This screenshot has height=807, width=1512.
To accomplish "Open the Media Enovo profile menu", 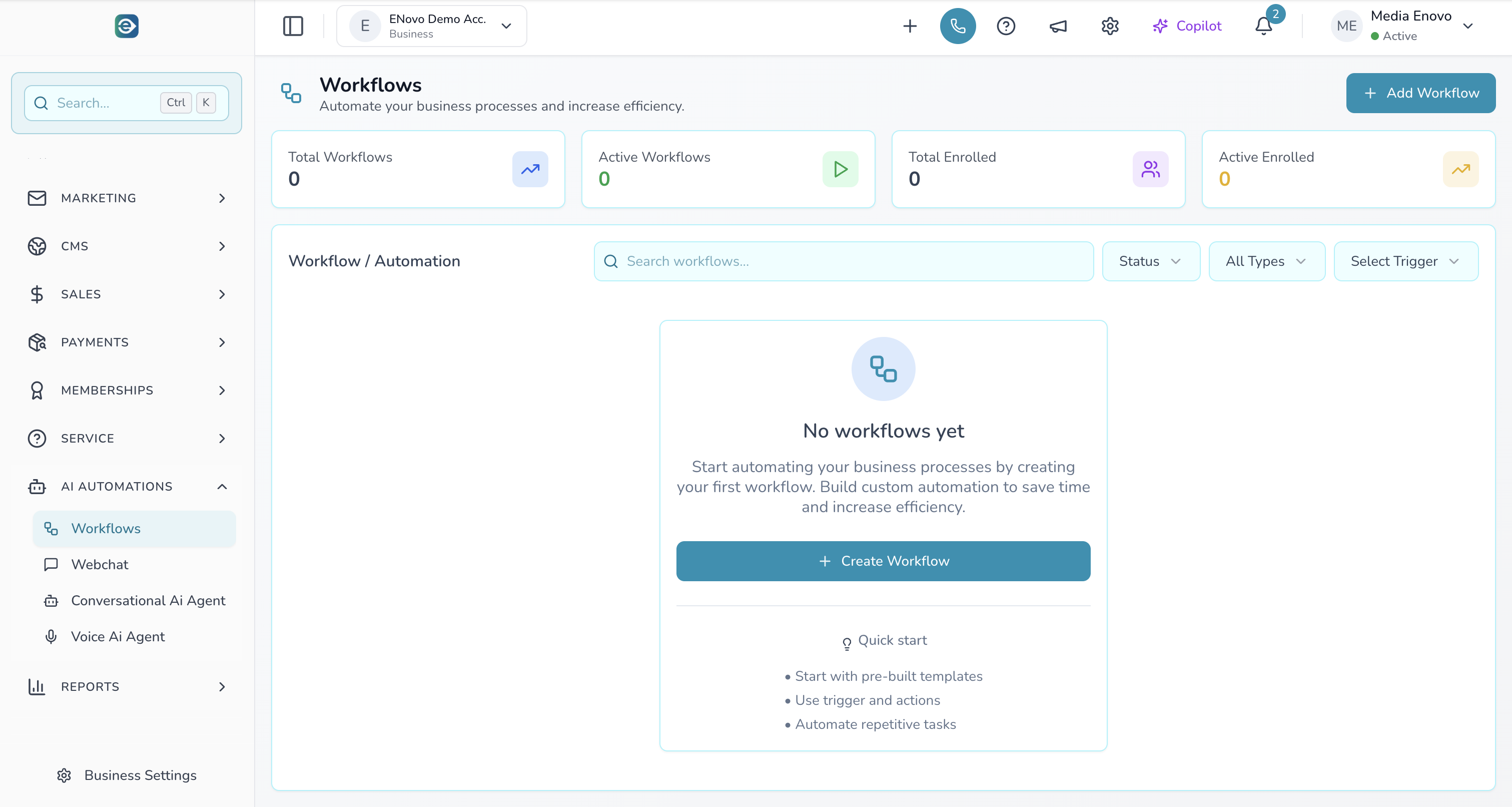I will [x=1406, y=26].
